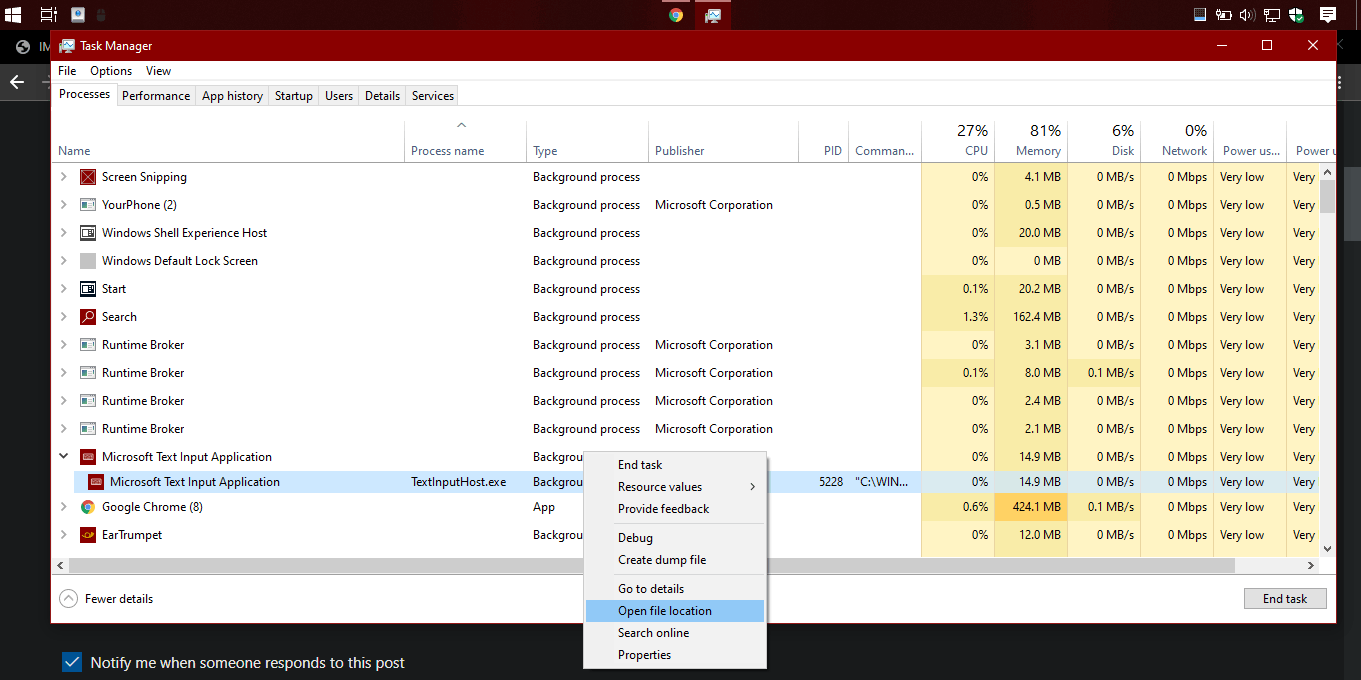Select Properties in the context menu

[675, 655]
